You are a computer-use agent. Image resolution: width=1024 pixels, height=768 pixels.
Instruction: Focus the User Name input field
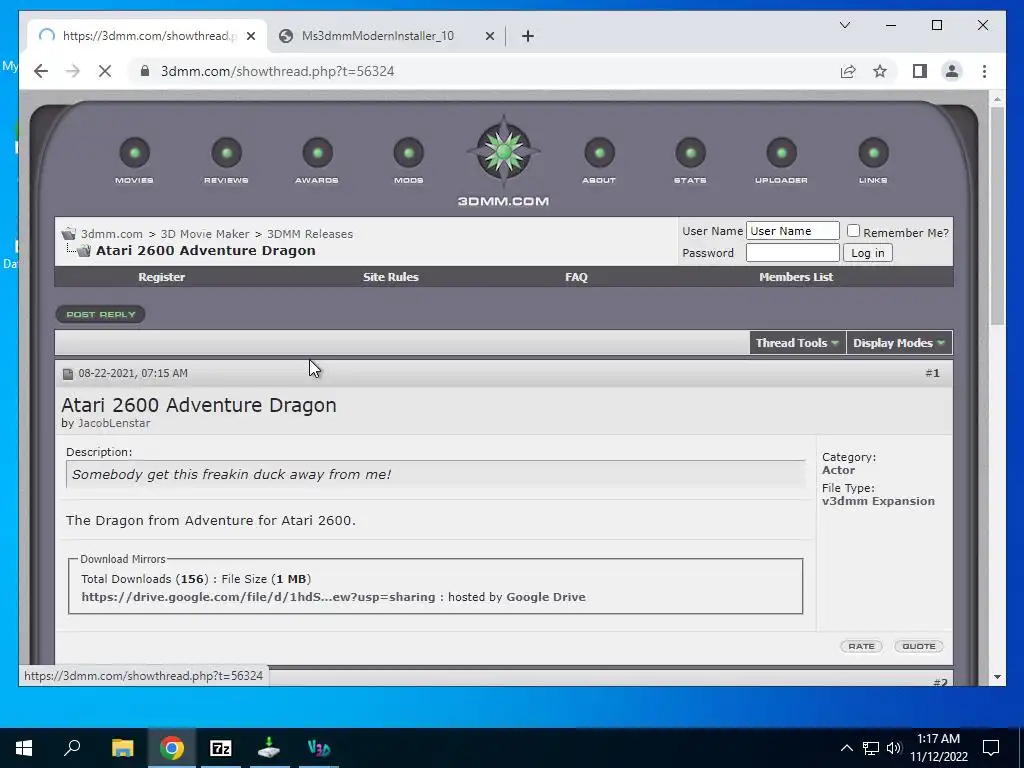click(792, 231)
